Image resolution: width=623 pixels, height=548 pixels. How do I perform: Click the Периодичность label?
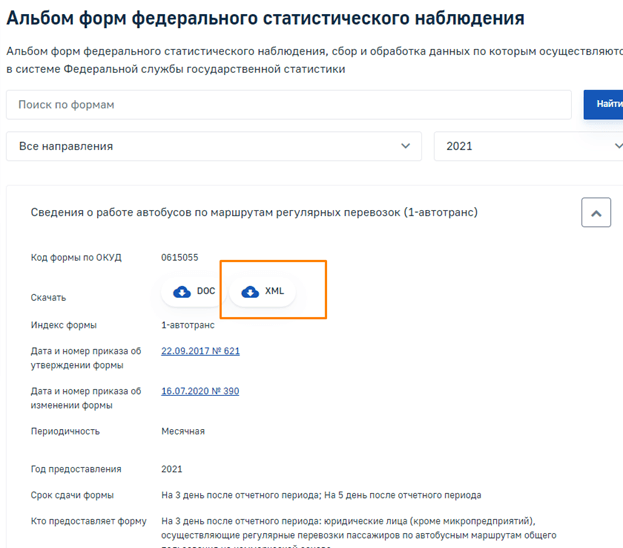coord(65,431)
